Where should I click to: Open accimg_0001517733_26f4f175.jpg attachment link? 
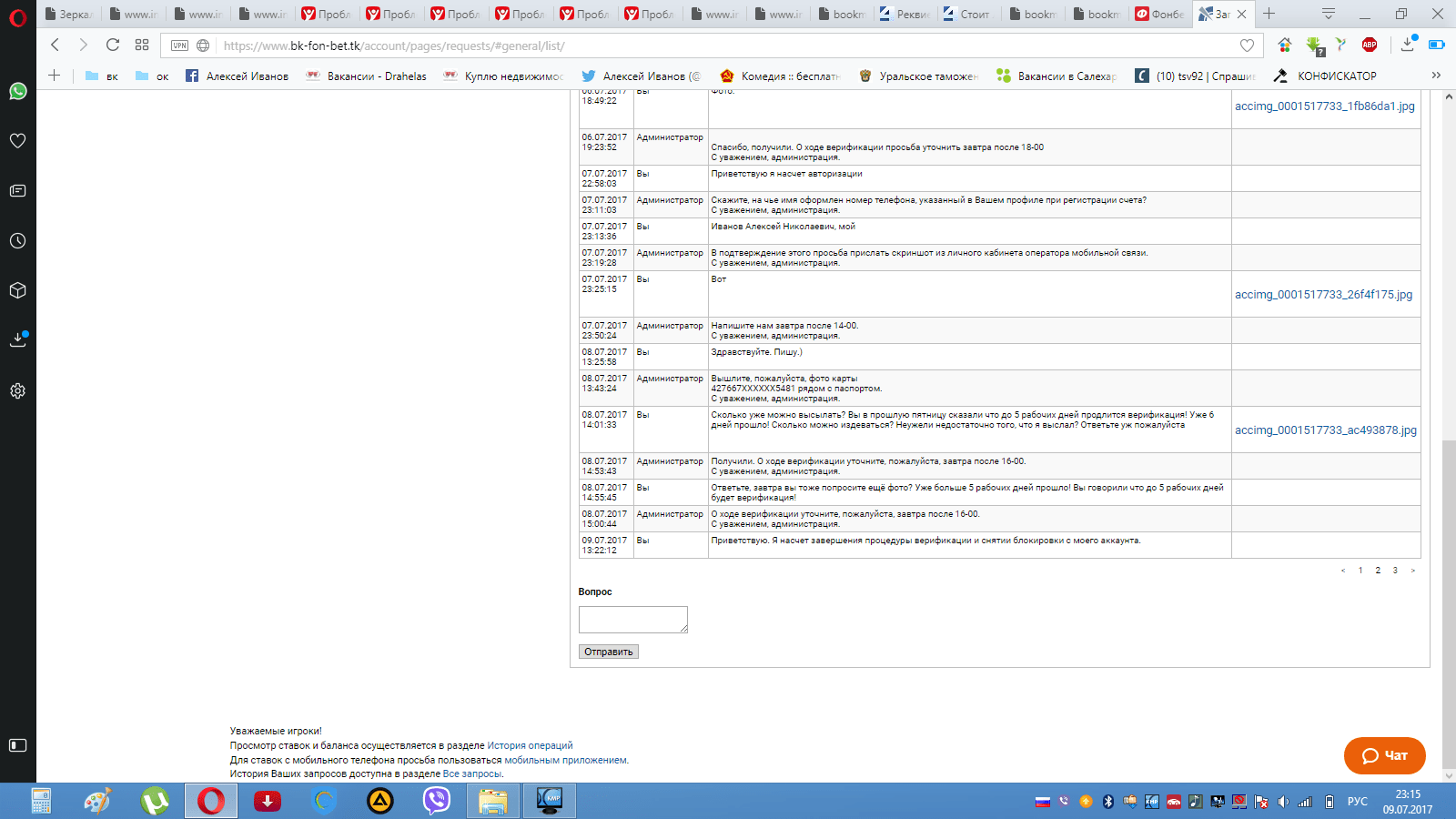click(1323, 295)
